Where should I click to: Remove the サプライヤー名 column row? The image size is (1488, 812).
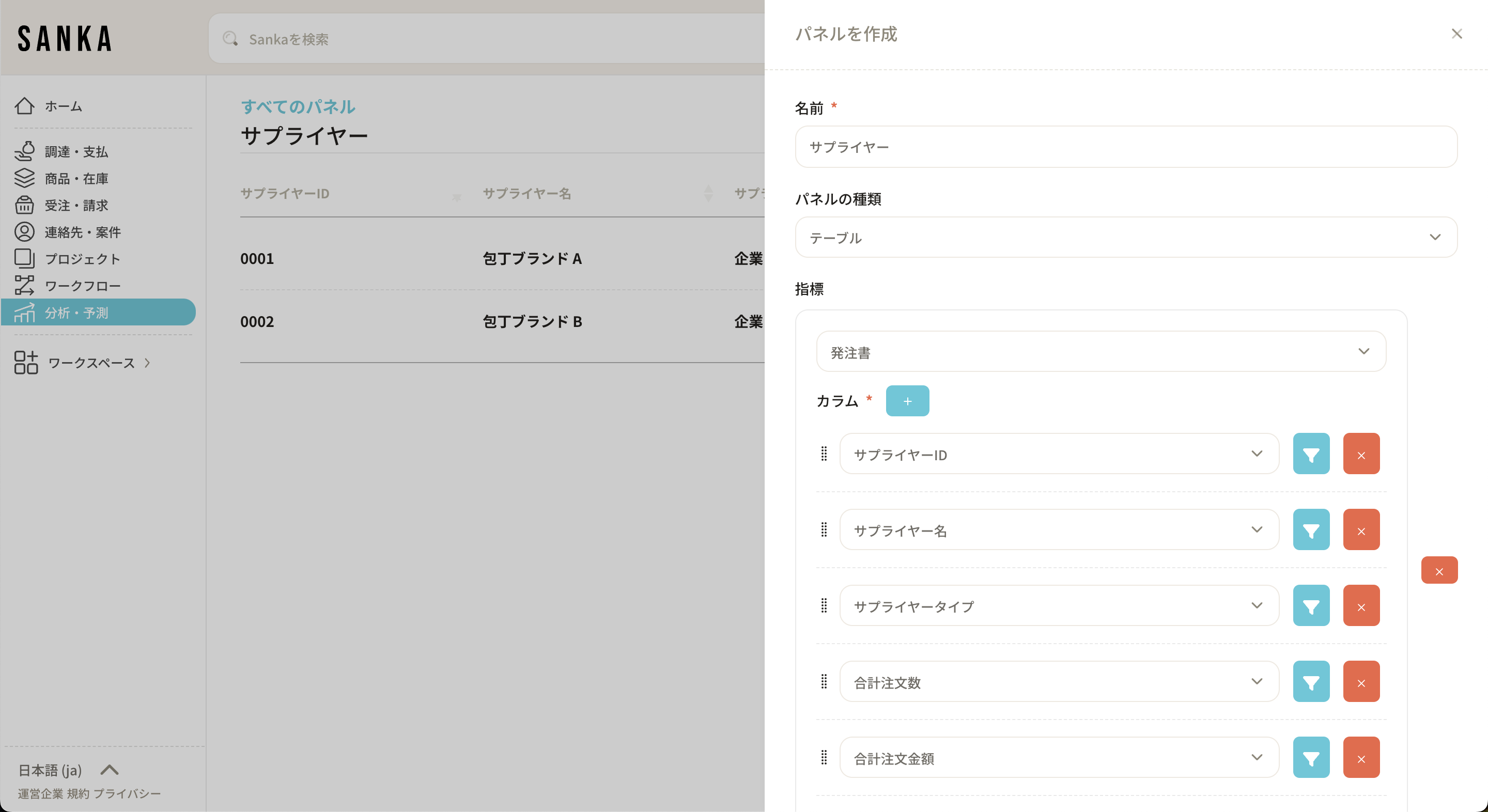(x=1361, y=529)
